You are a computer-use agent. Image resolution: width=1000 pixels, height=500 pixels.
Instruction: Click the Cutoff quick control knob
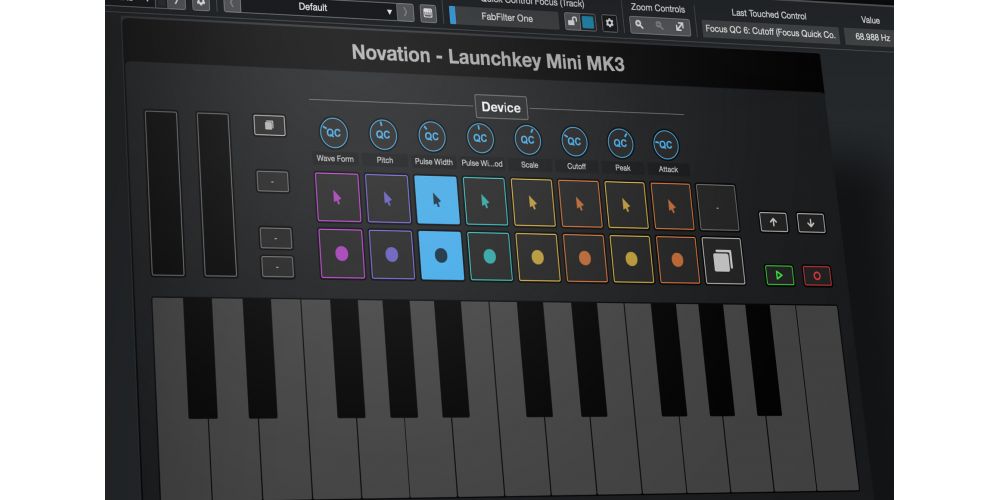(574, 142)
